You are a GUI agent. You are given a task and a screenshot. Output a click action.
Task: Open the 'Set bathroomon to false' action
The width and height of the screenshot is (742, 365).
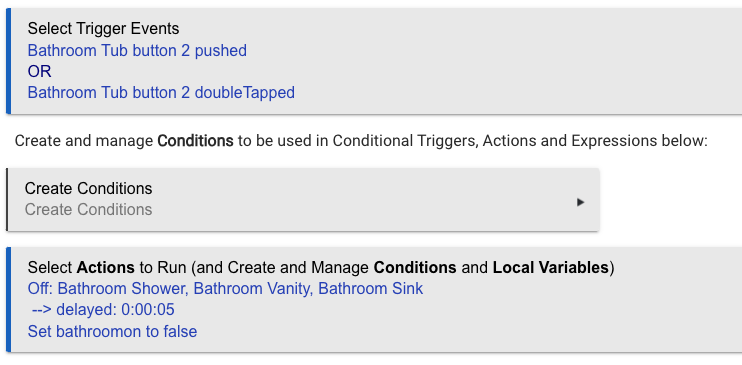coord(112,331)
